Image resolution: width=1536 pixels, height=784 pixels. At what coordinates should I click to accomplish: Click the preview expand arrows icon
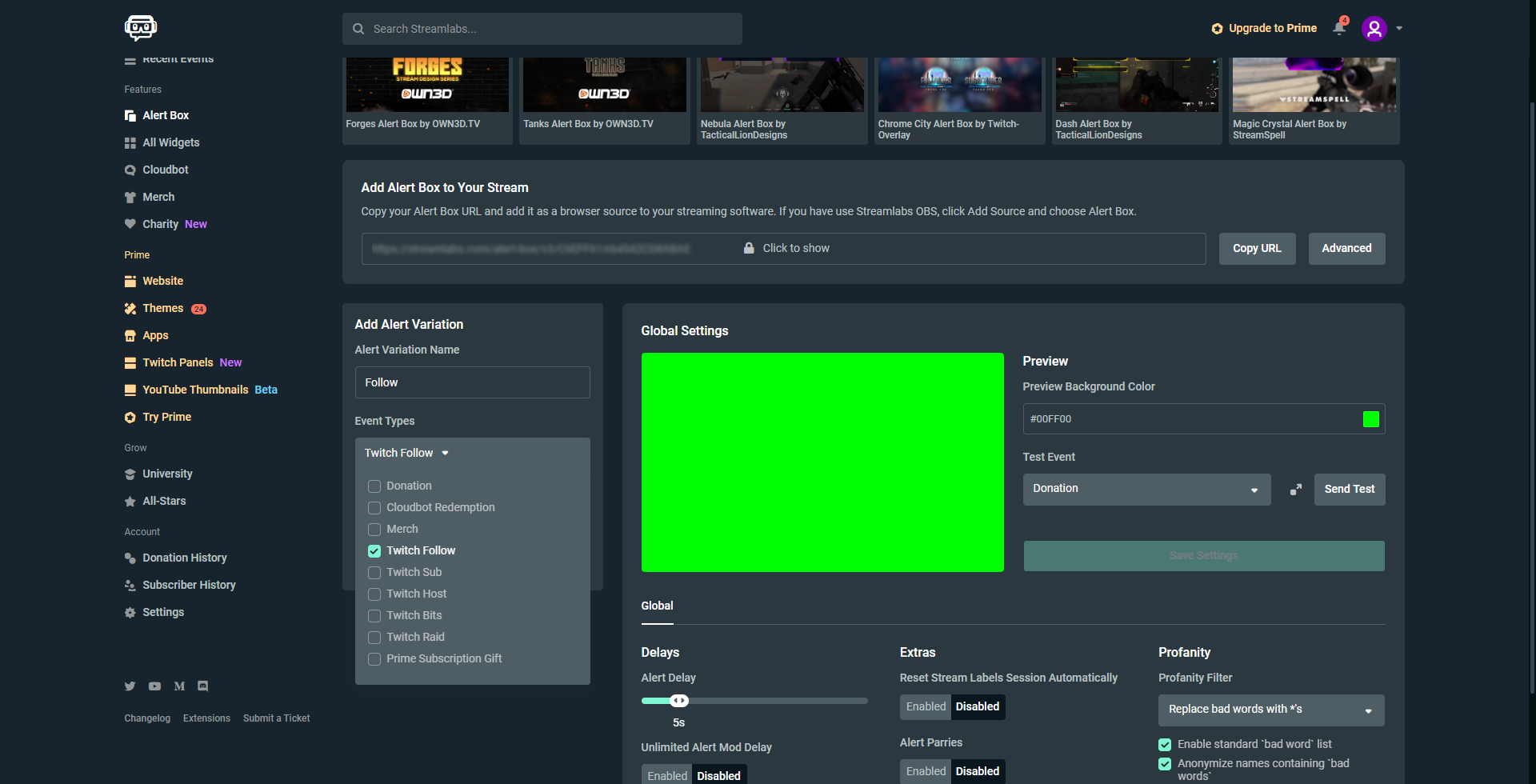pos(1296,490)
